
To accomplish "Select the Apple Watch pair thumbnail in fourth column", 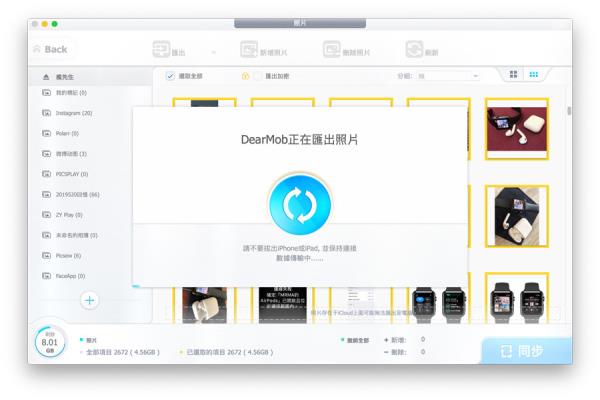I will 439,305.
